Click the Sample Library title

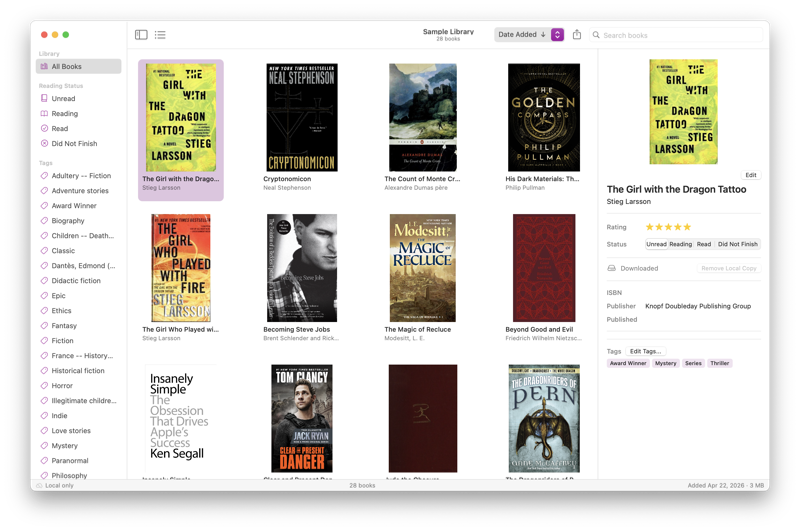click(448, 32)
